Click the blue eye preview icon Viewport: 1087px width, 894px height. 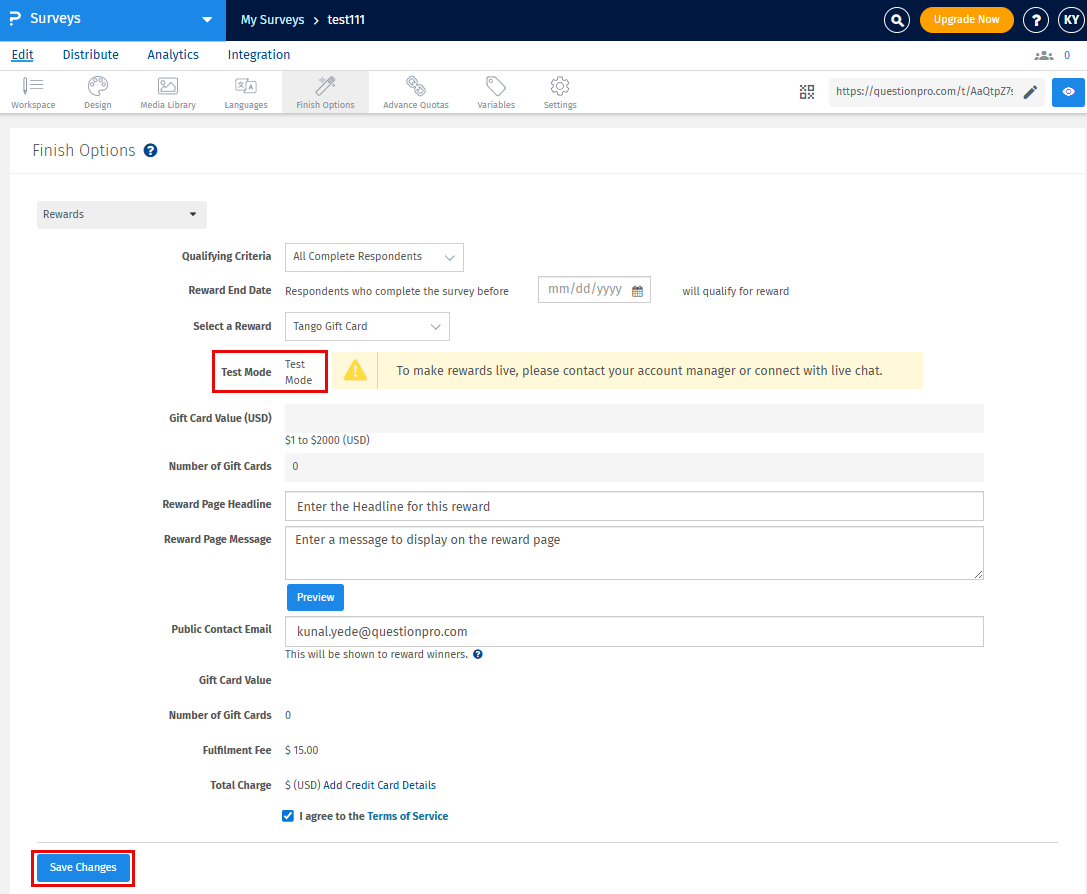point(1068,92)
